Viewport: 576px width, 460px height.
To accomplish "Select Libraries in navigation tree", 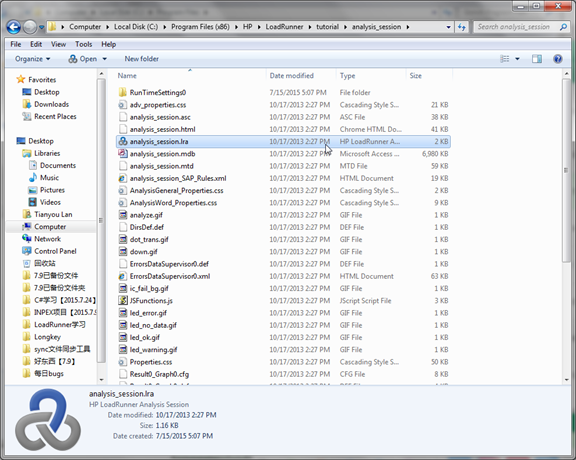I will coord(47,153).
